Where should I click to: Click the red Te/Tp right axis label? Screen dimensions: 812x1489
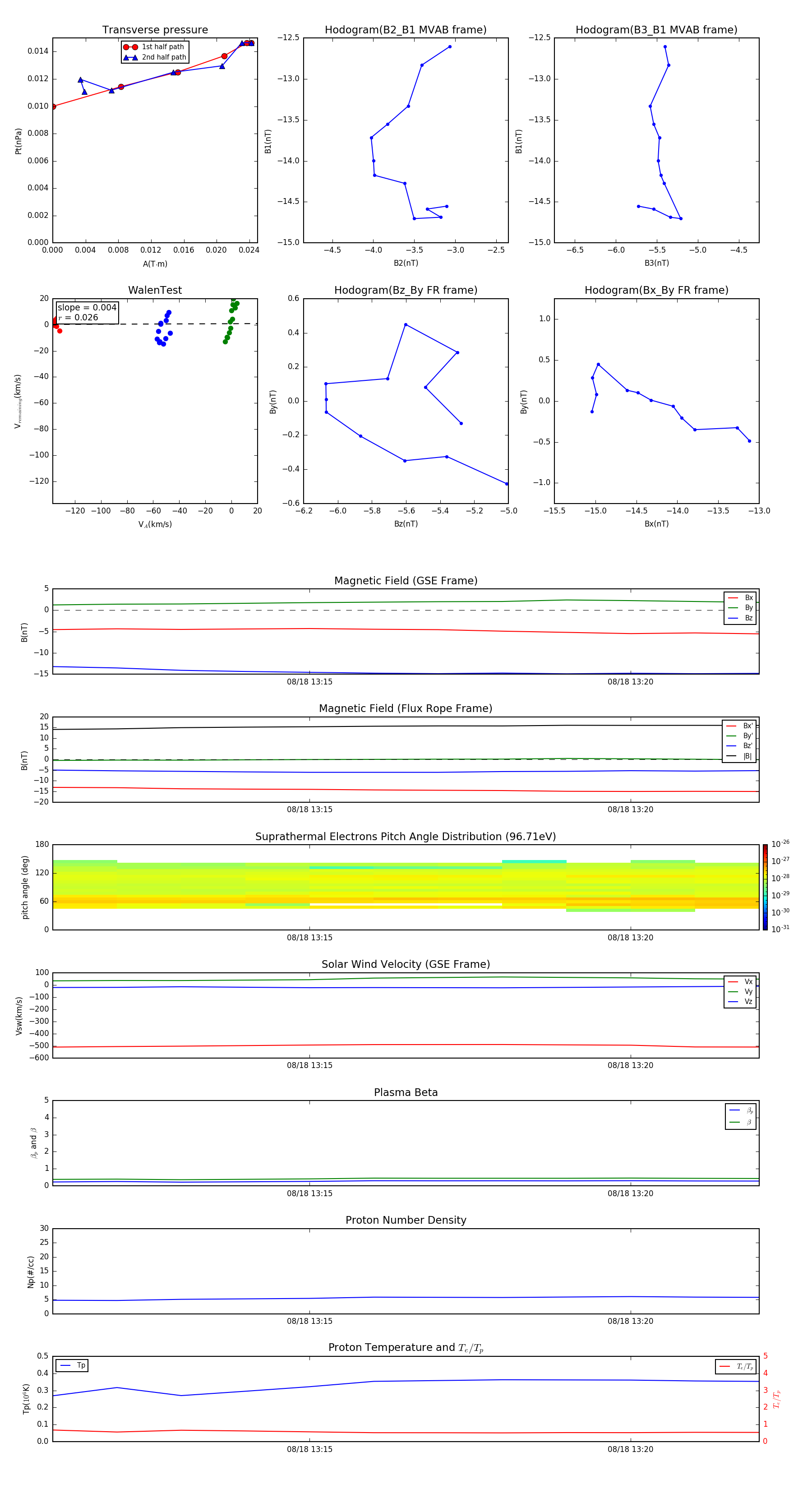pyautogui.click(x=777, y=1399)
